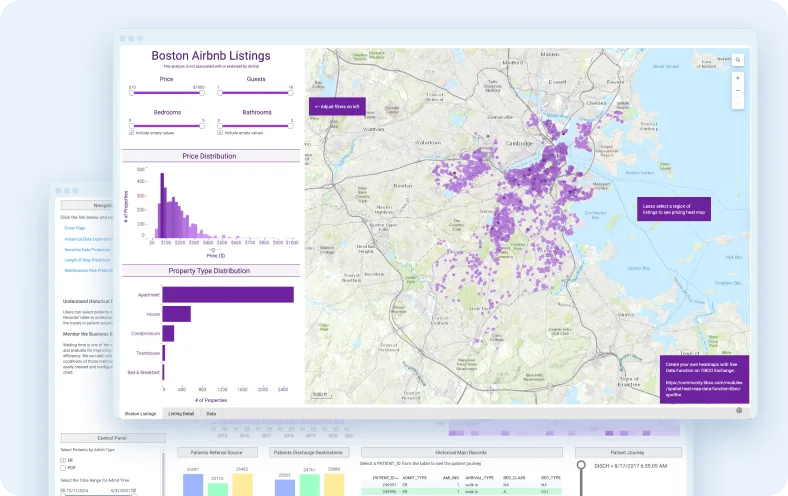Click the Waltham label on the map

pos(373,130)
